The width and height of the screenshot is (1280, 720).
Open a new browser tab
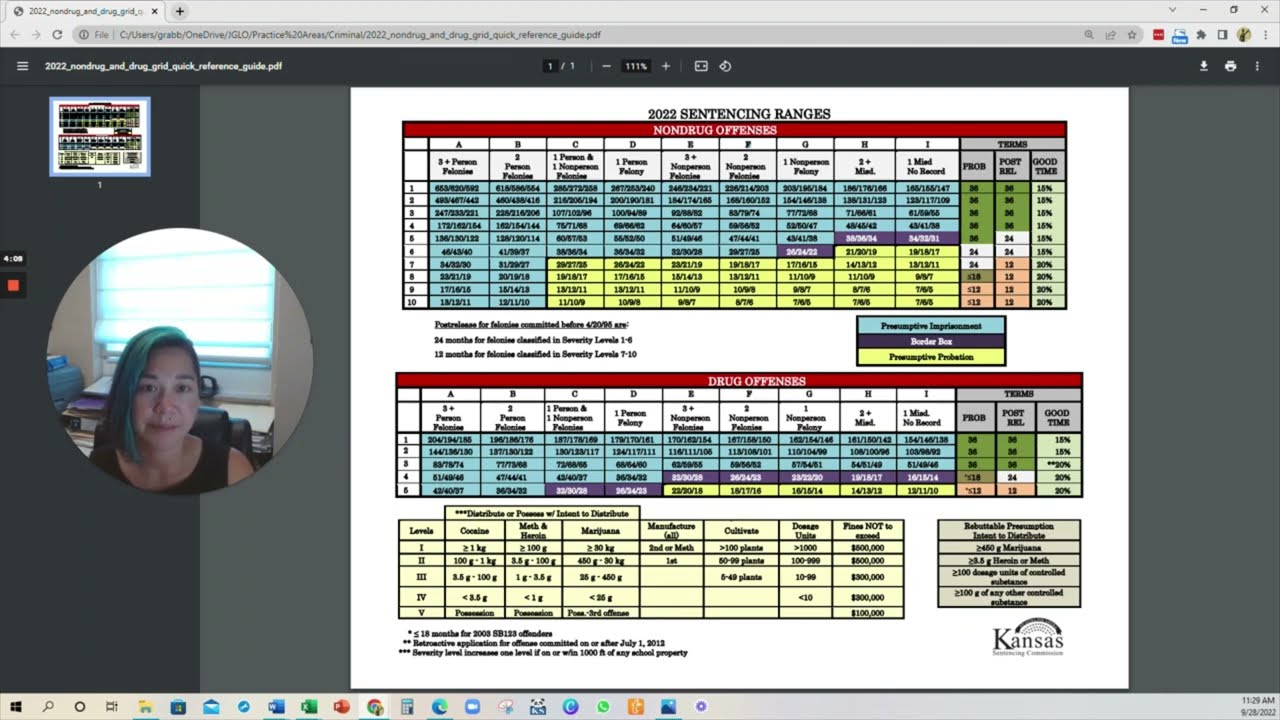pyautogui.click(x=180, y=11)
